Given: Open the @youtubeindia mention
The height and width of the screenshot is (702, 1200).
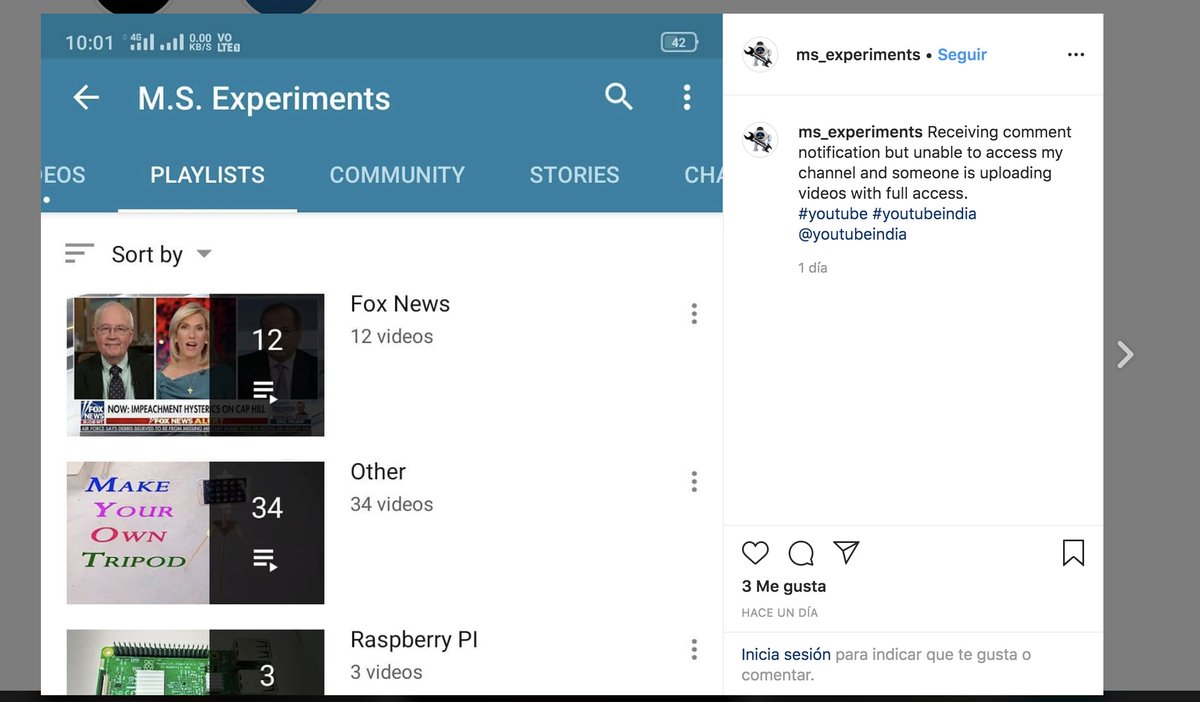Looking at the screenshot, I should pos(853,234).
